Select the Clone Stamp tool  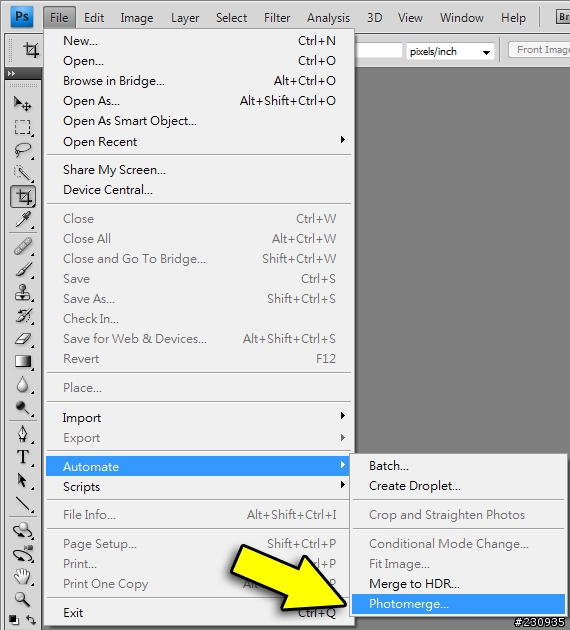click(22, 292)
